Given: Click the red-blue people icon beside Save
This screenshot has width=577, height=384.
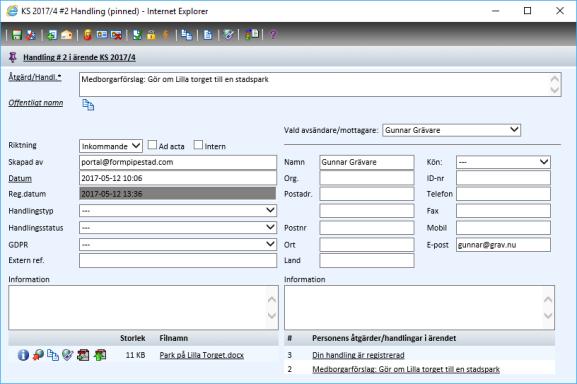Looking at the screenshot, I should tap(31, 35).
